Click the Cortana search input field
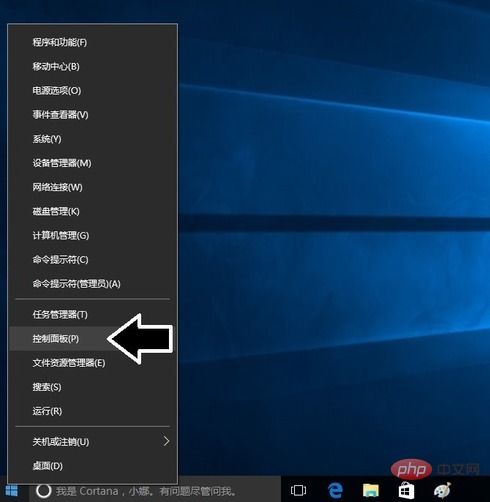The height and width of the screenshot is (502, 490). tap(155, 491)
